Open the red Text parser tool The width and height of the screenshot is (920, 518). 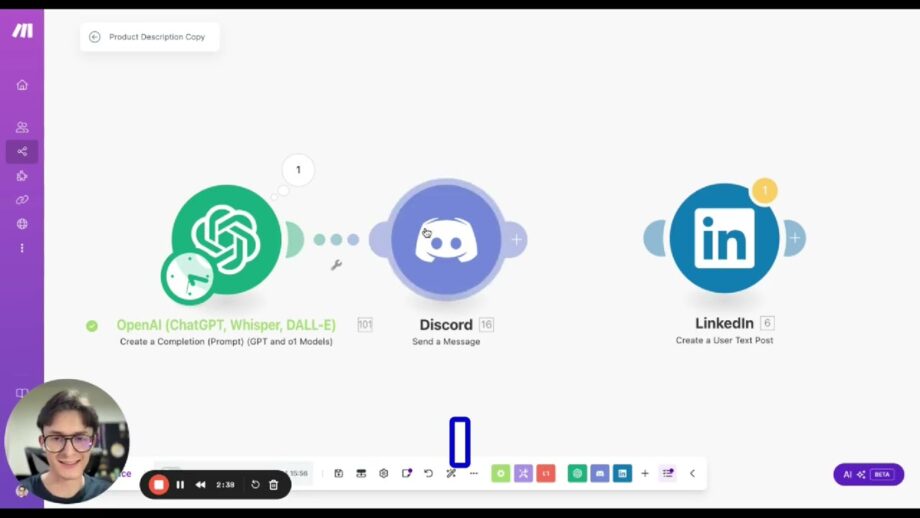[546, 473]
